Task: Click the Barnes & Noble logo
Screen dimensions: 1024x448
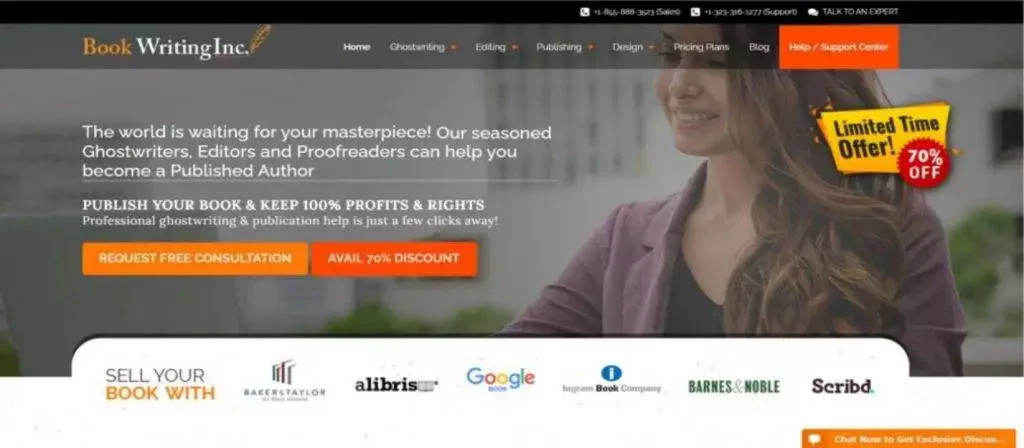Action: [734, 387]
